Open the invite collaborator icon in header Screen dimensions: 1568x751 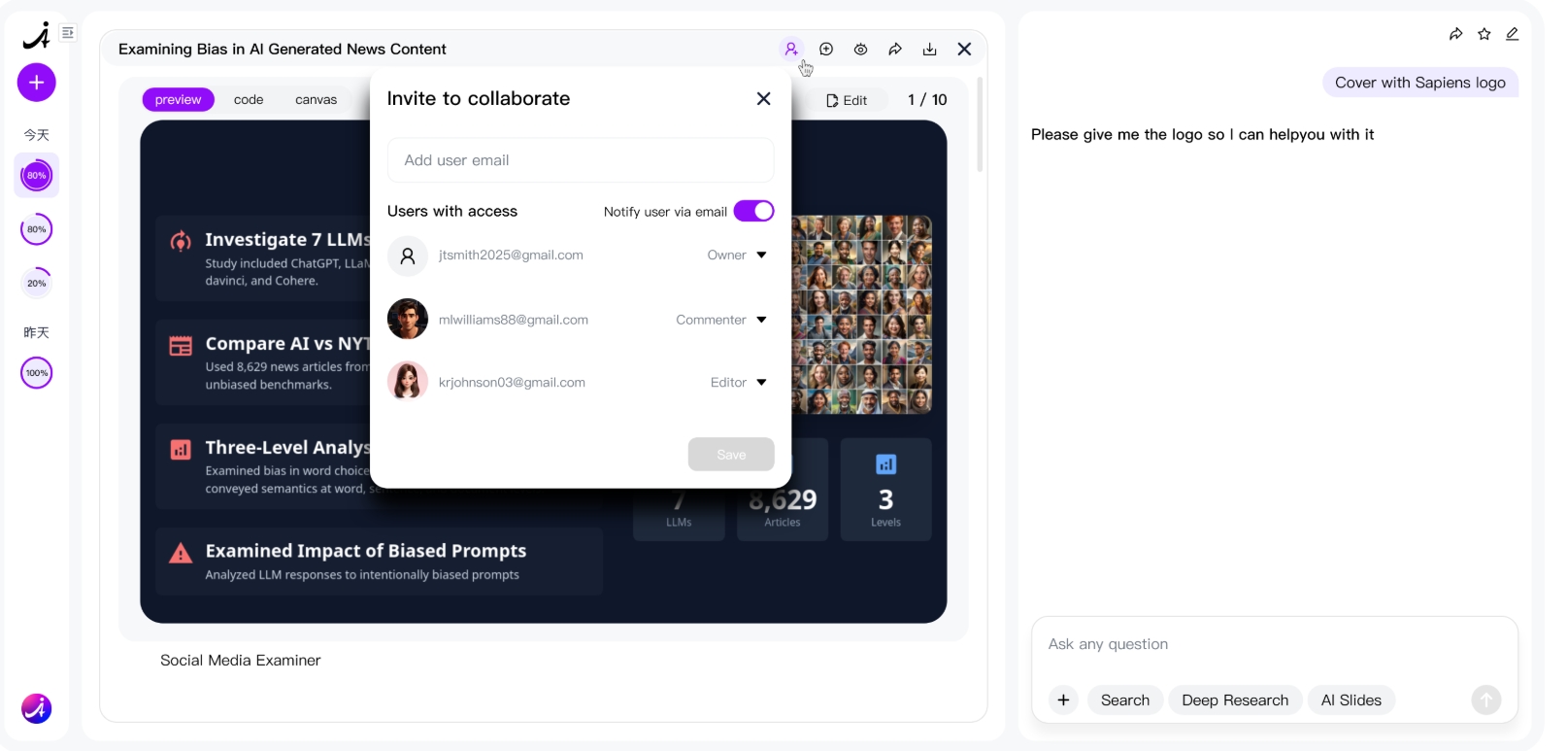pyautogui.click(x=791, y=49)
